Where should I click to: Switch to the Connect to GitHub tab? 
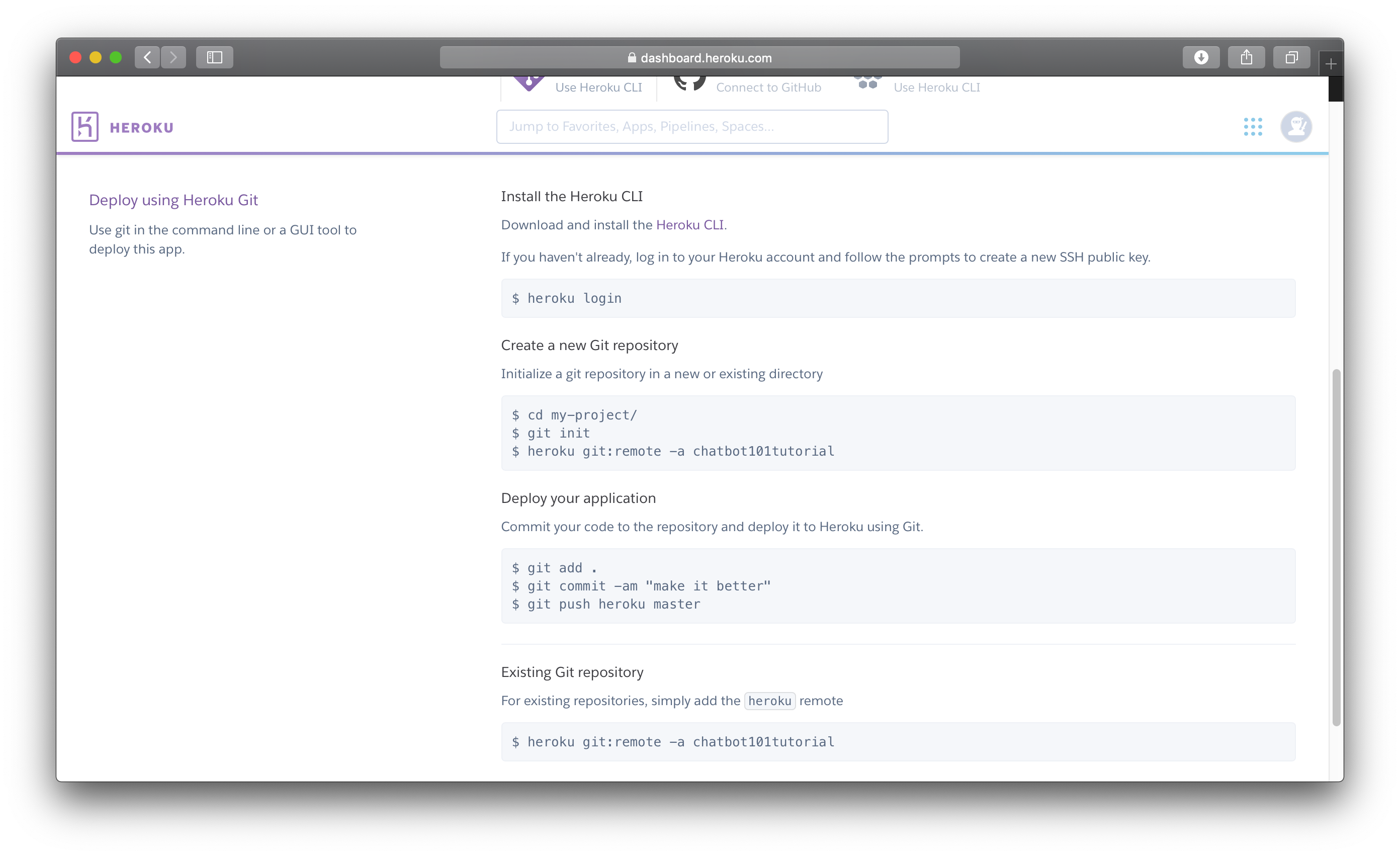click(768, 87)
